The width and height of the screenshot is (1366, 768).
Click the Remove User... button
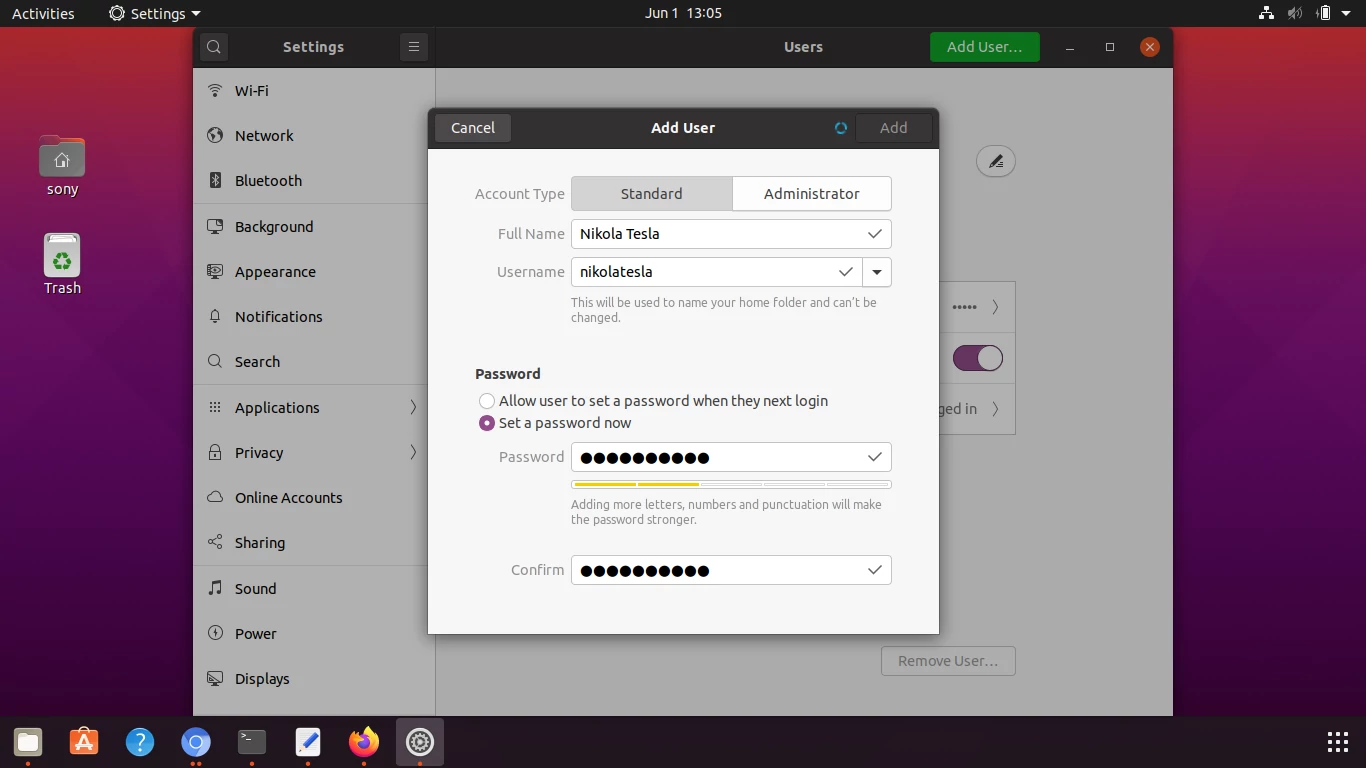[948, 661]
